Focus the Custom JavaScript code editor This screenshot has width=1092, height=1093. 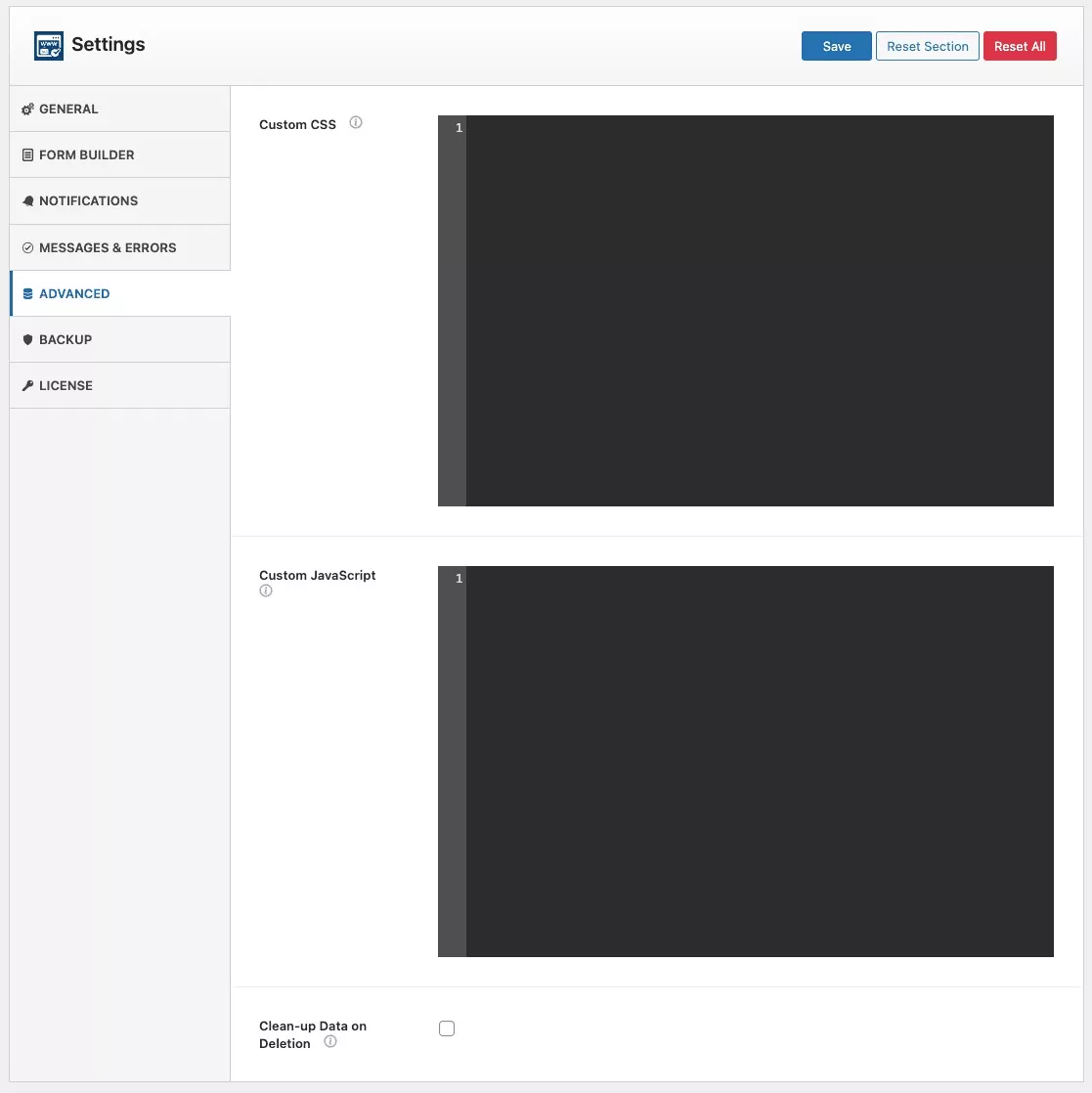pyautogui.click(x=759, y=762)
